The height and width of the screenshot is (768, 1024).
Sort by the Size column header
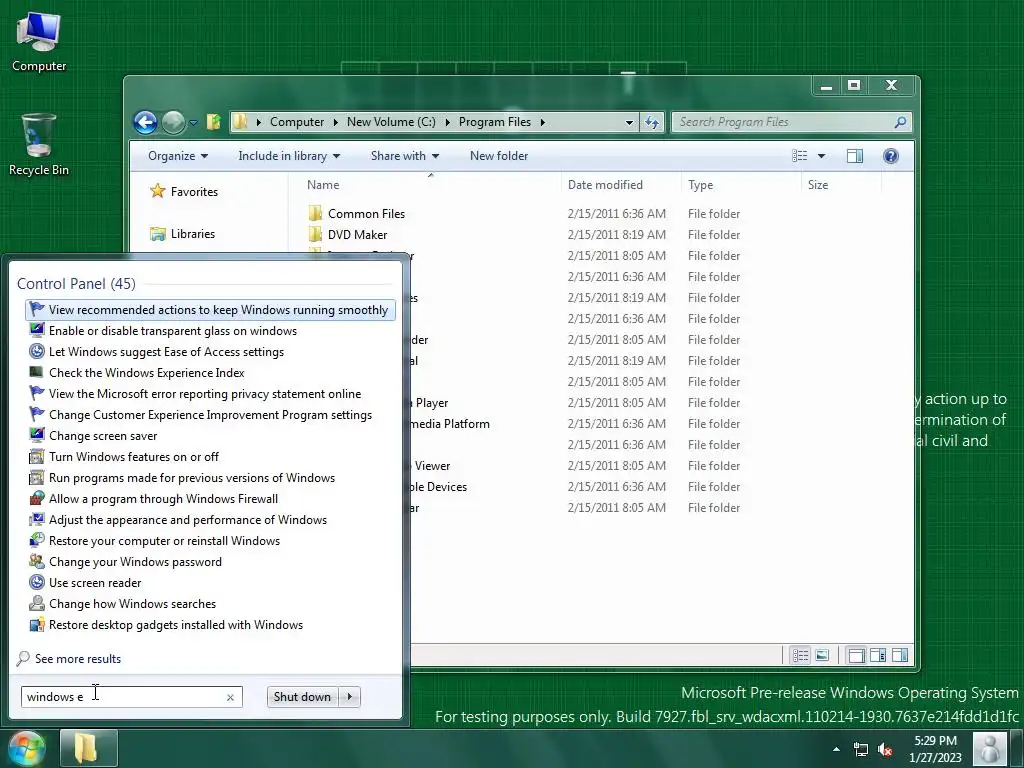[x=818, y=185]
